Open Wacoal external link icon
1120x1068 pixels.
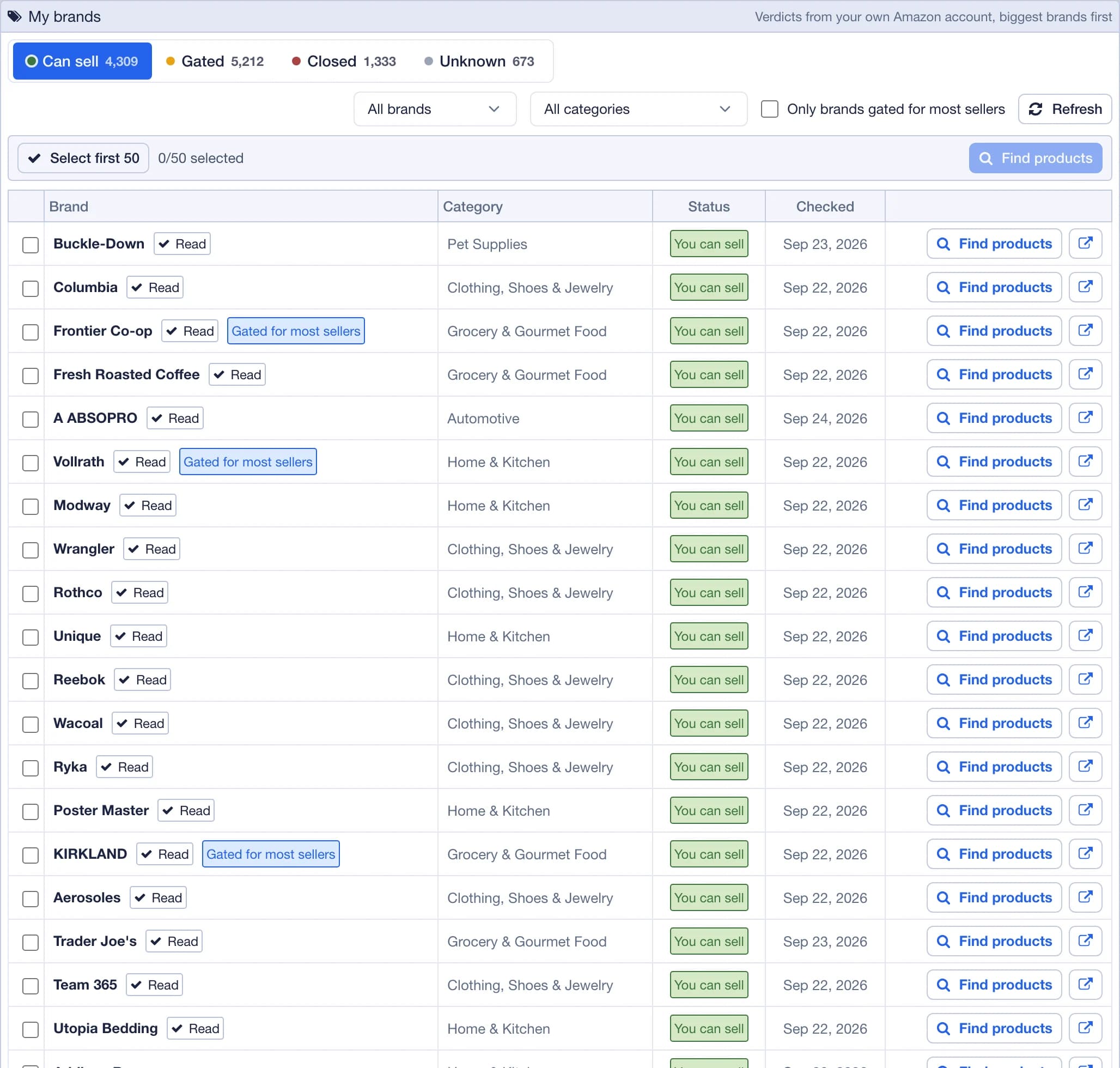[1085, 723]
